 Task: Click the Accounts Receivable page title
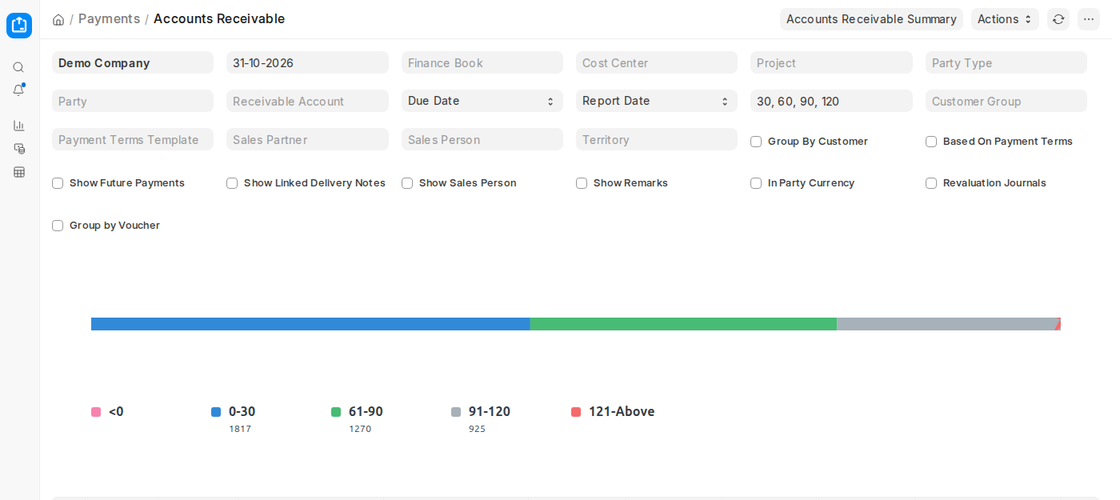[219, 19]
